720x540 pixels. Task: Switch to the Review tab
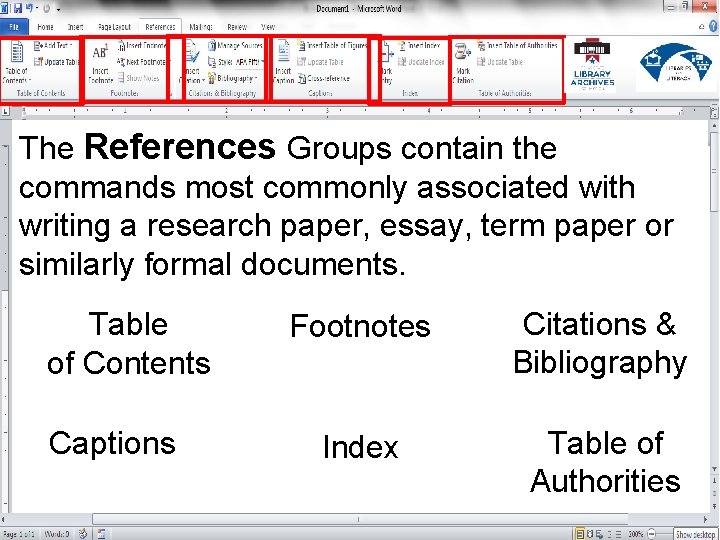pyautogui.click(x=237, y=27)
